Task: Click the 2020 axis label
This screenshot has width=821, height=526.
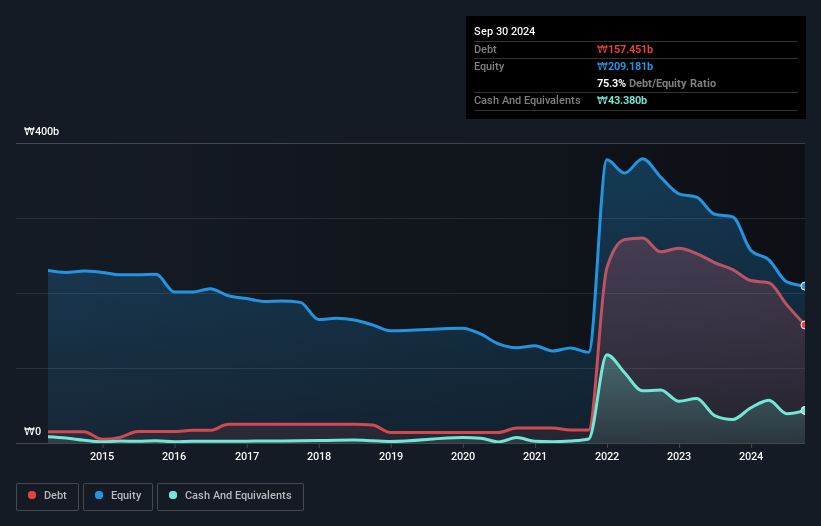Action: (463, 456)
